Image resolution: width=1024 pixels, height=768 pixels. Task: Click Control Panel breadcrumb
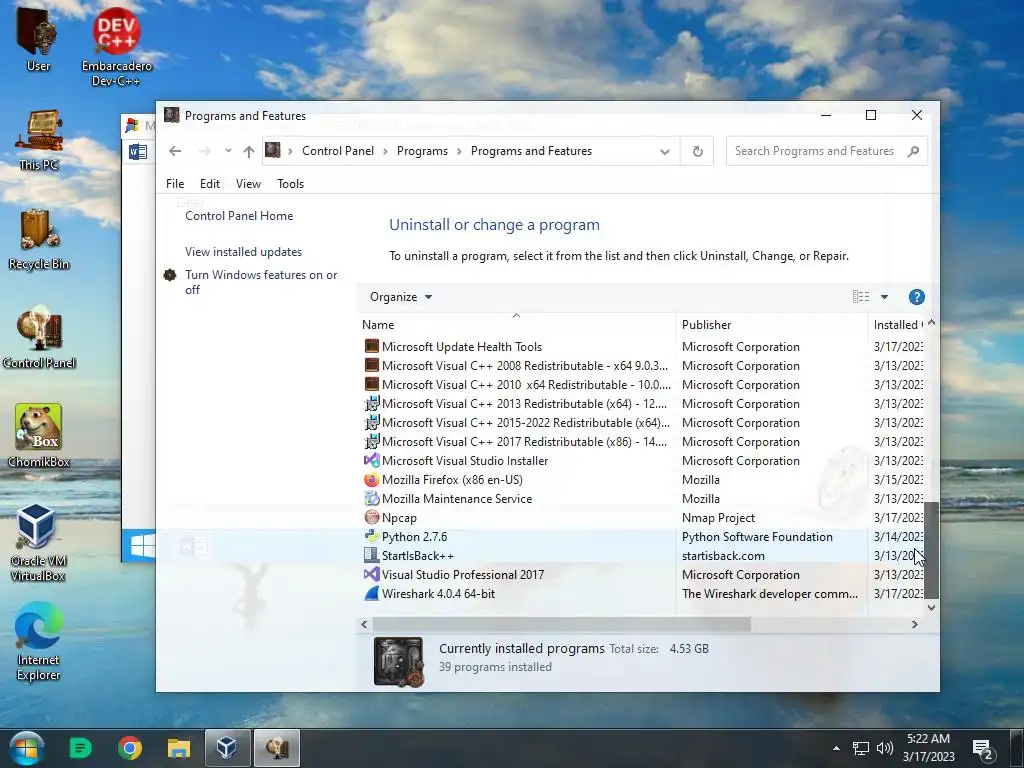(x=338, y=151)
